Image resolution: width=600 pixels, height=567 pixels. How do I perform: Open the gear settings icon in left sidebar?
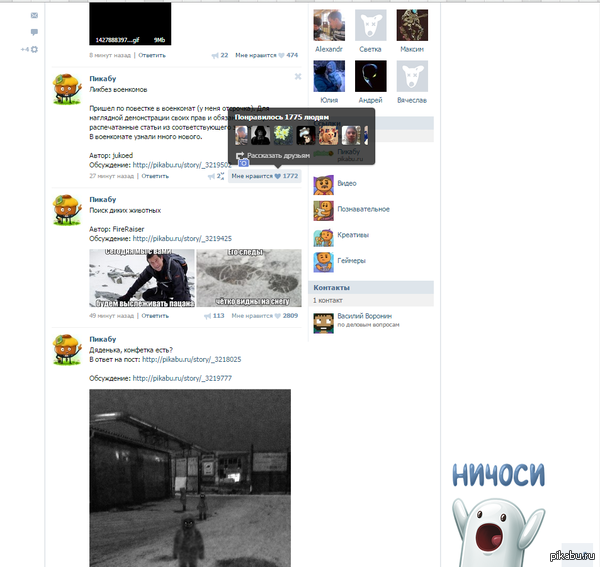[34, 48]
